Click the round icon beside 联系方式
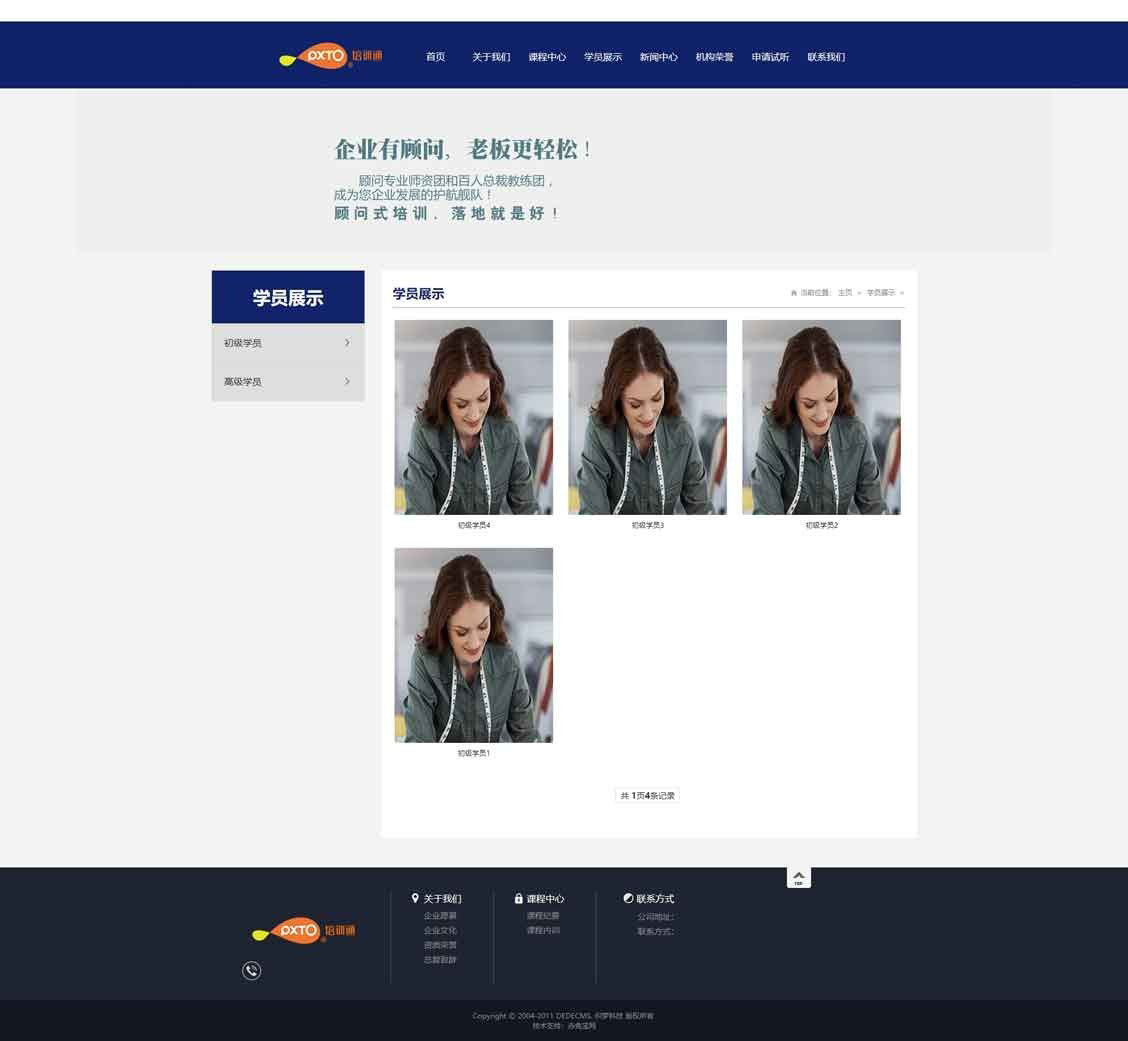 pyautogui.click(x=628, y=898)
